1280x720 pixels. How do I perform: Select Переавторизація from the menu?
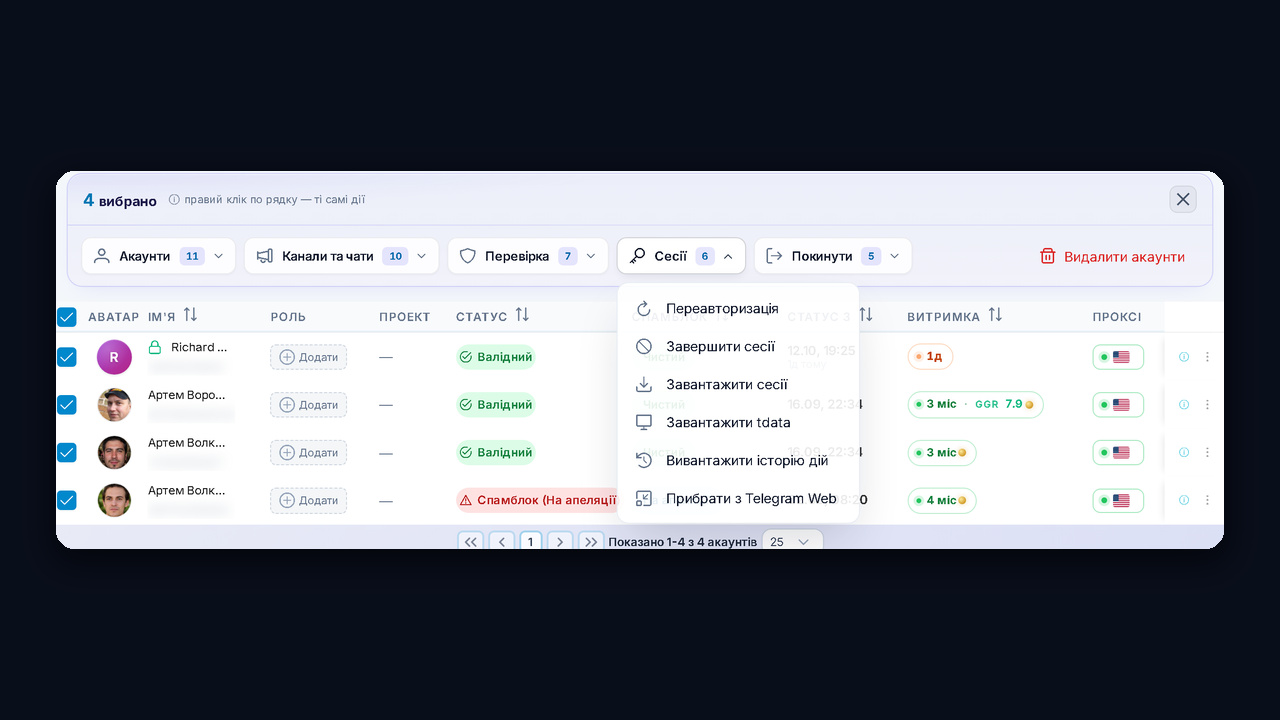pyautogui.click(x=738, y=308)
